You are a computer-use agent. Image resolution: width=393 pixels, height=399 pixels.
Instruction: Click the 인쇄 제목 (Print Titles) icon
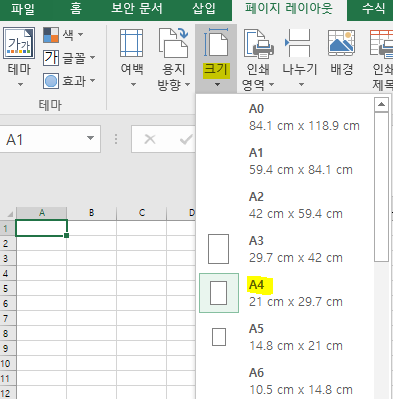click(382, 43)
